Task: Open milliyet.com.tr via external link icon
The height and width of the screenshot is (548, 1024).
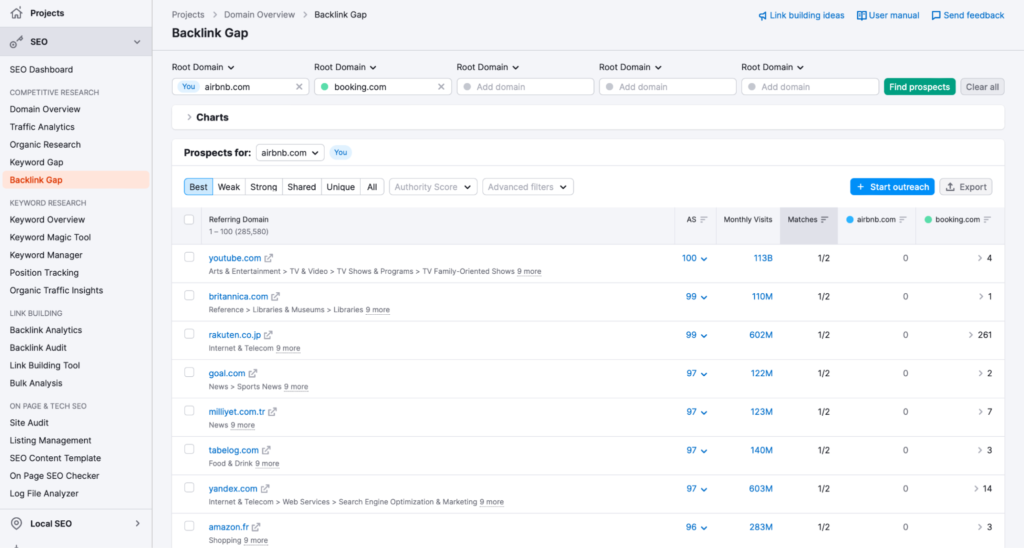Action: point(272,412)
